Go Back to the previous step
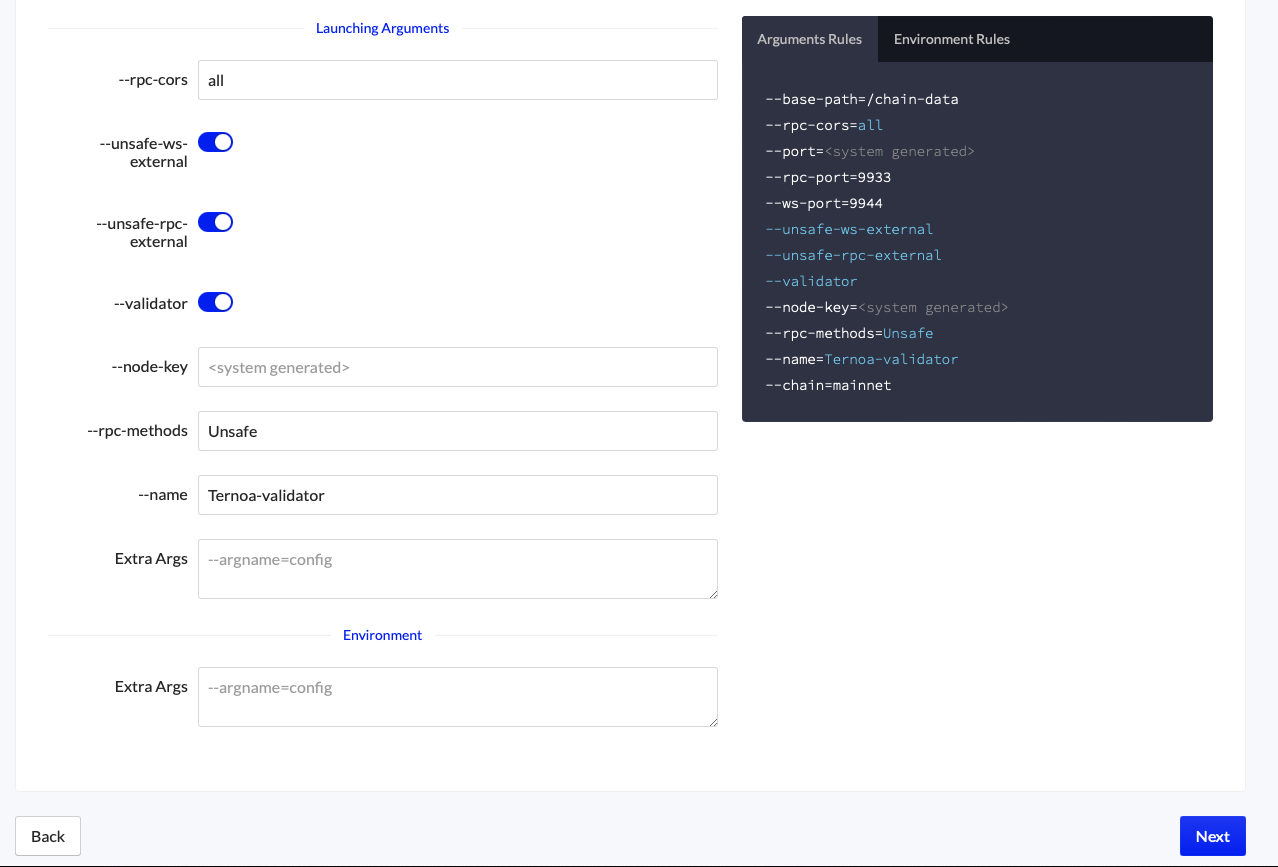Screen dimensions: 1278x867 [x=48, y=836]
